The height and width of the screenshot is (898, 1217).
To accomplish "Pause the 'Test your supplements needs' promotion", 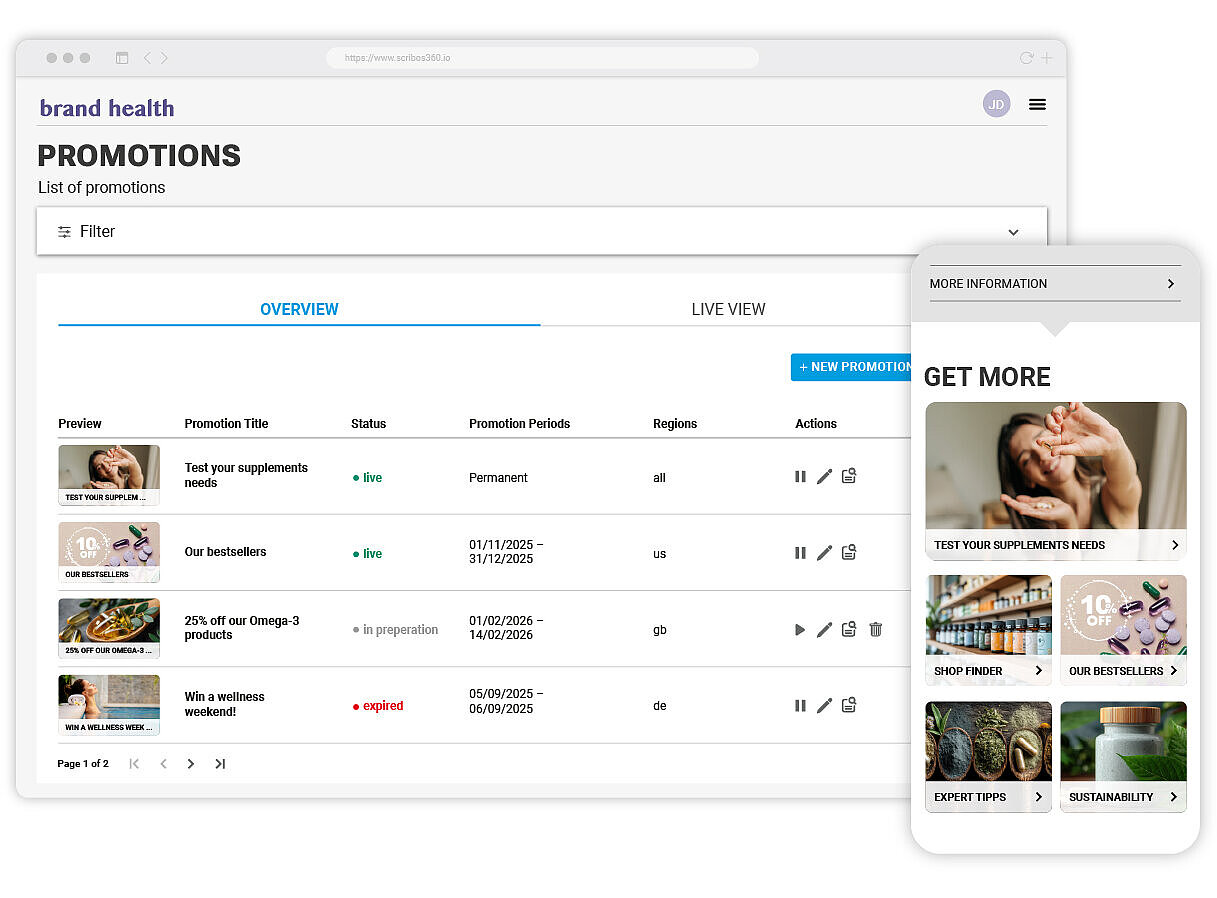I will pos(800,477).
